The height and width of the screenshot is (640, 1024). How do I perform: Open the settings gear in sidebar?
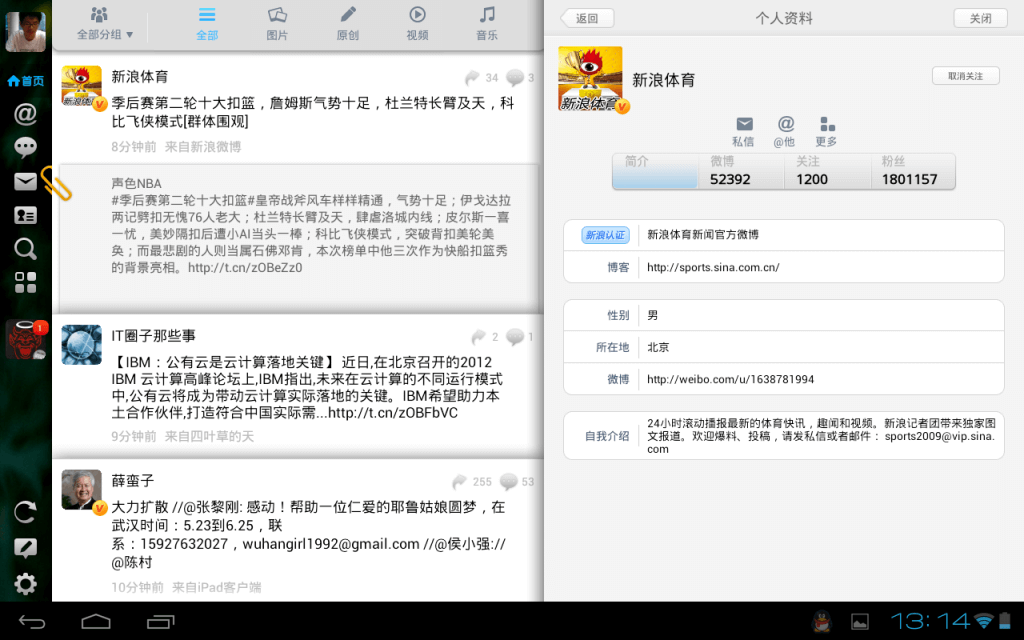[25, 583]
